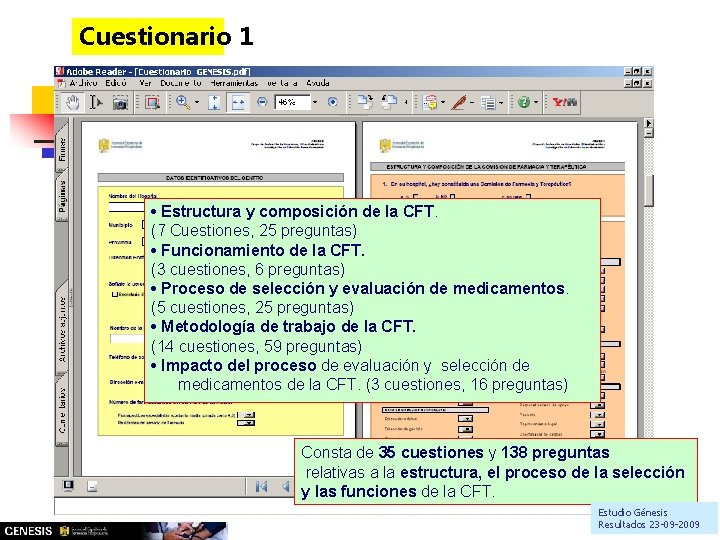This screenshot has width=720, height=540.
Task: Switch to the Firmas side tab
Action: click(x=62, y=149)
